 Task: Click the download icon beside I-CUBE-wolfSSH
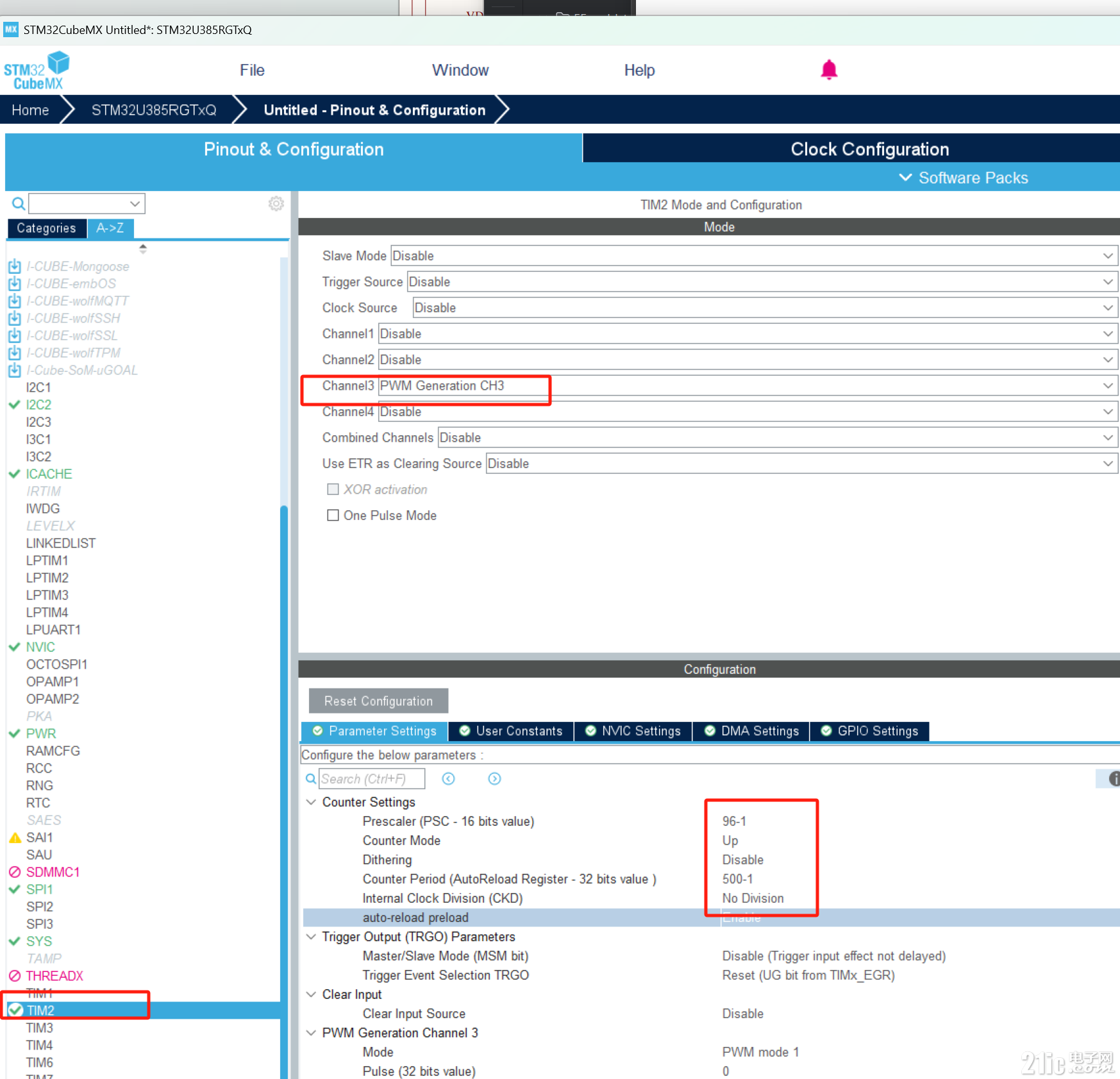pyautogui.click(x=15, y=318)
